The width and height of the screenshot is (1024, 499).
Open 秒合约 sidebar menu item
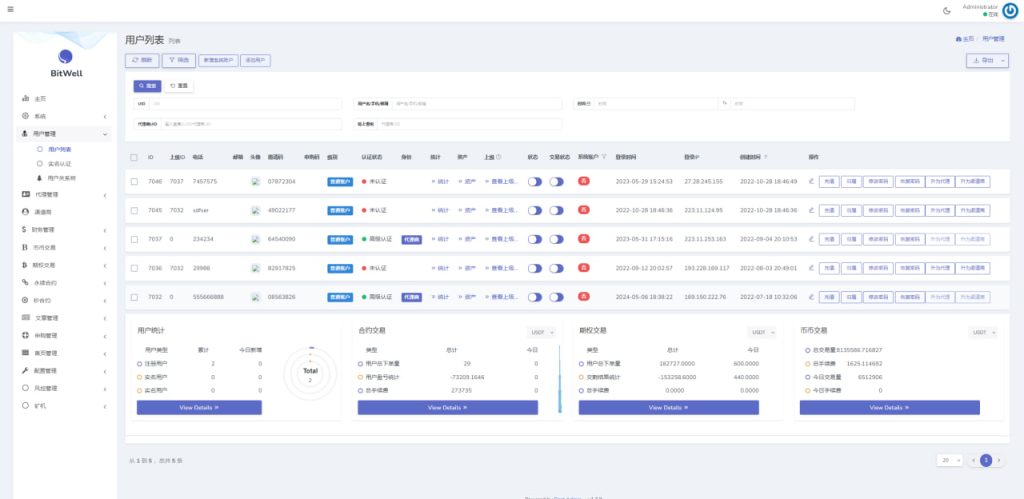[63, 300]
